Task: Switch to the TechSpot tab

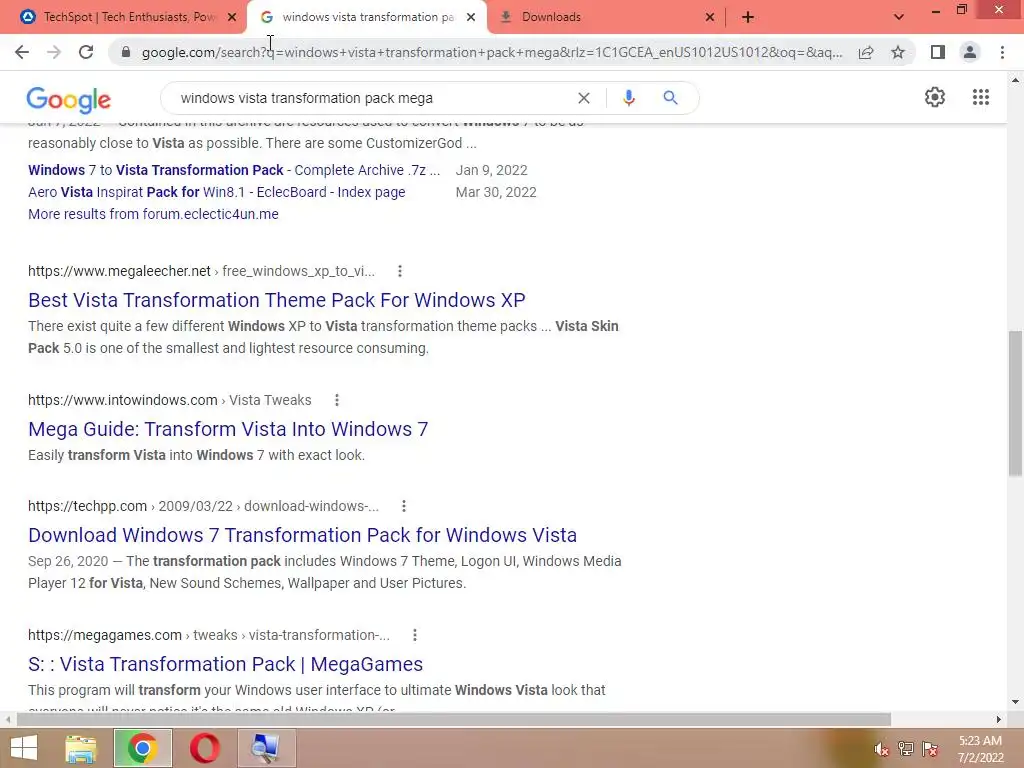Action: 124,17
